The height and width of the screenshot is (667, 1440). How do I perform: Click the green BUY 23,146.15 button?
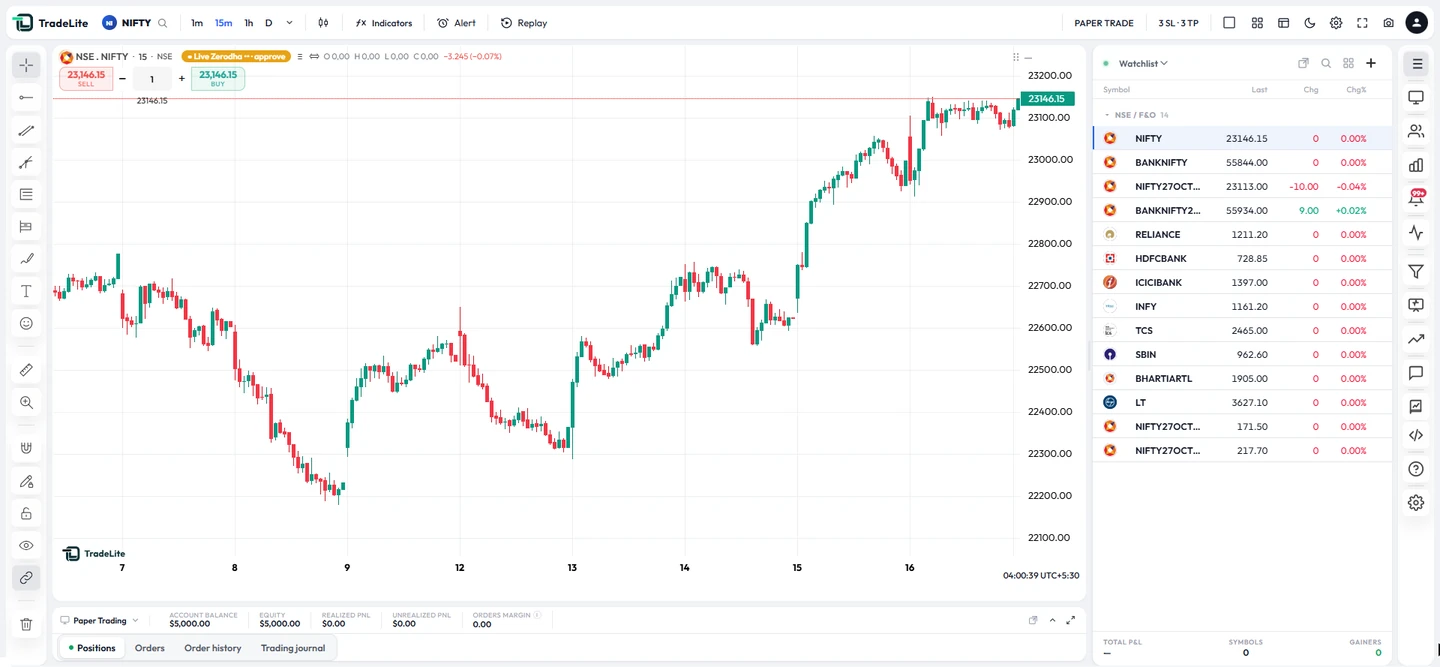click(x=218, y=78)
